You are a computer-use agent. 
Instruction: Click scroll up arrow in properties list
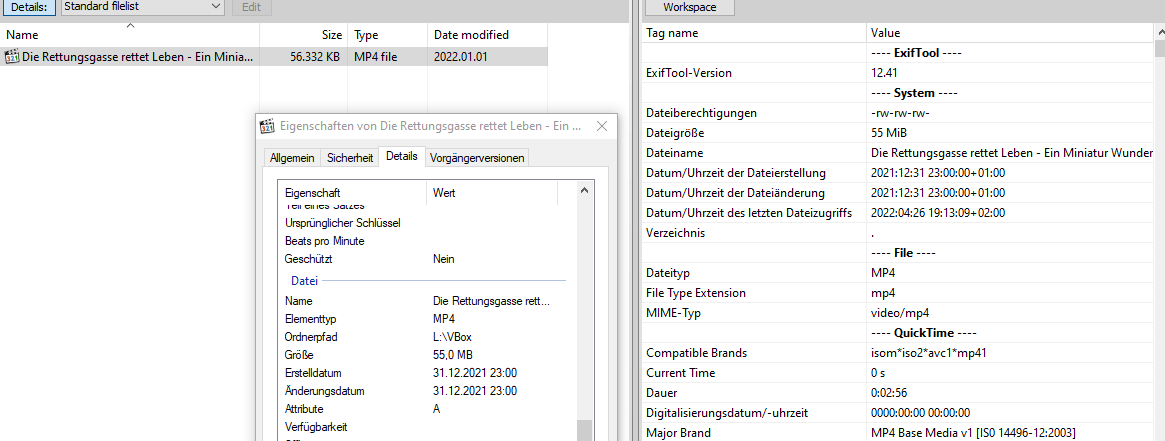tap(584, 191)
